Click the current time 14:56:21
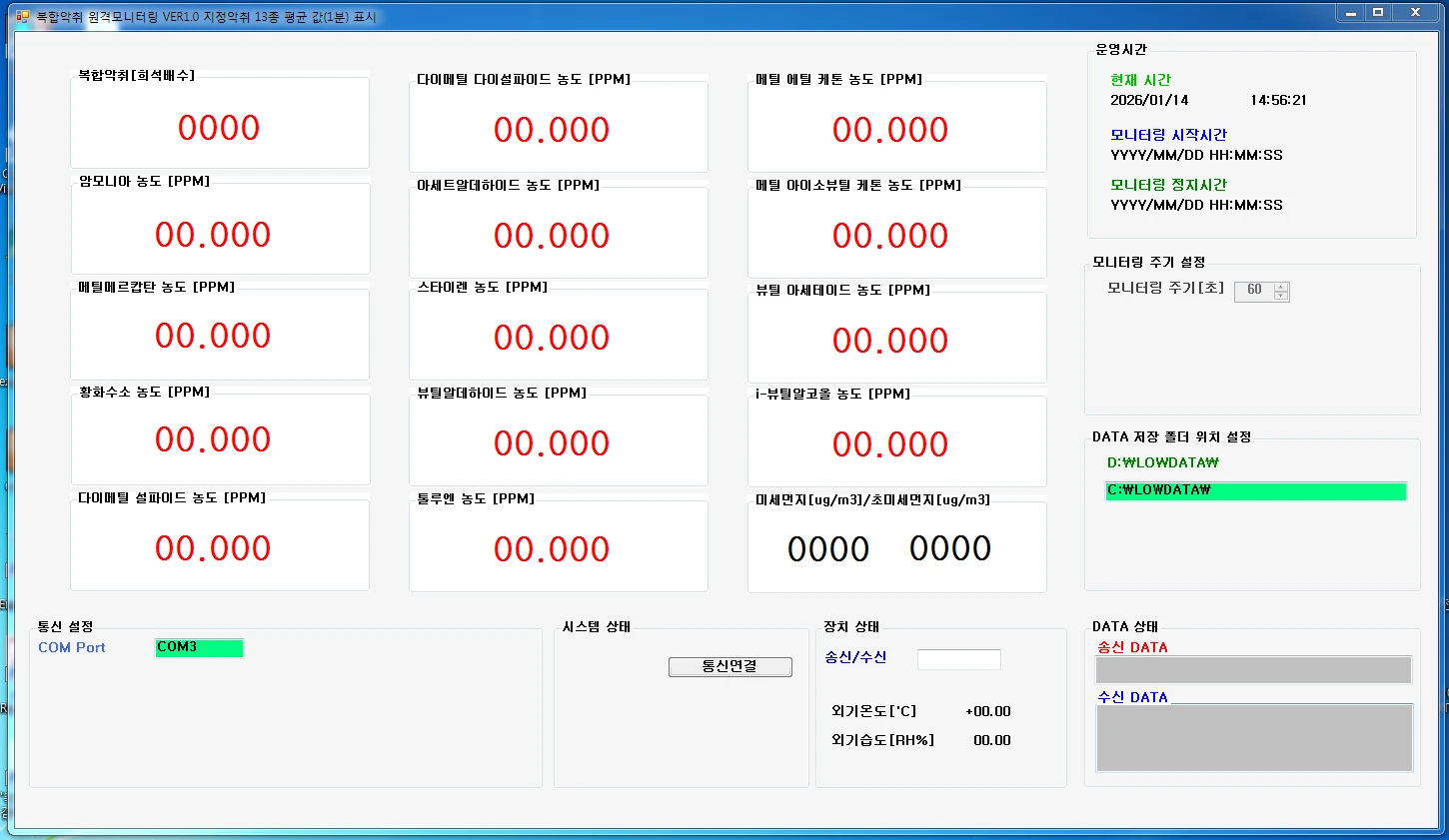 (1278, 100)
